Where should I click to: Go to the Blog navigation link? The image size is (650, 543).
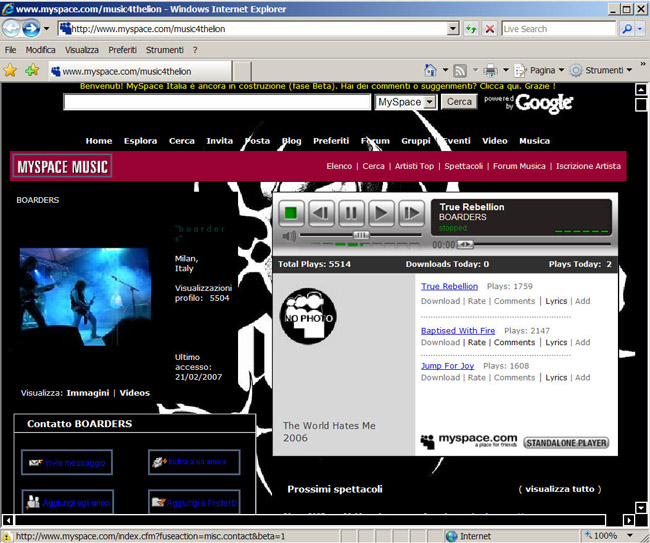(291, 141)
